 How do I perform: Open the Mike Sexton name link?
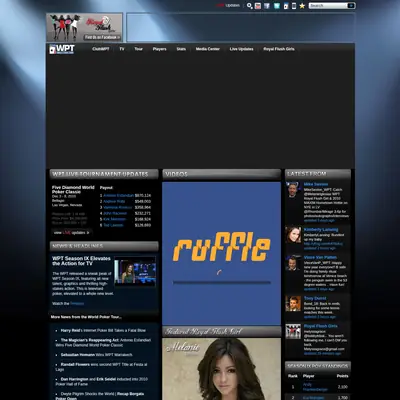316,184
